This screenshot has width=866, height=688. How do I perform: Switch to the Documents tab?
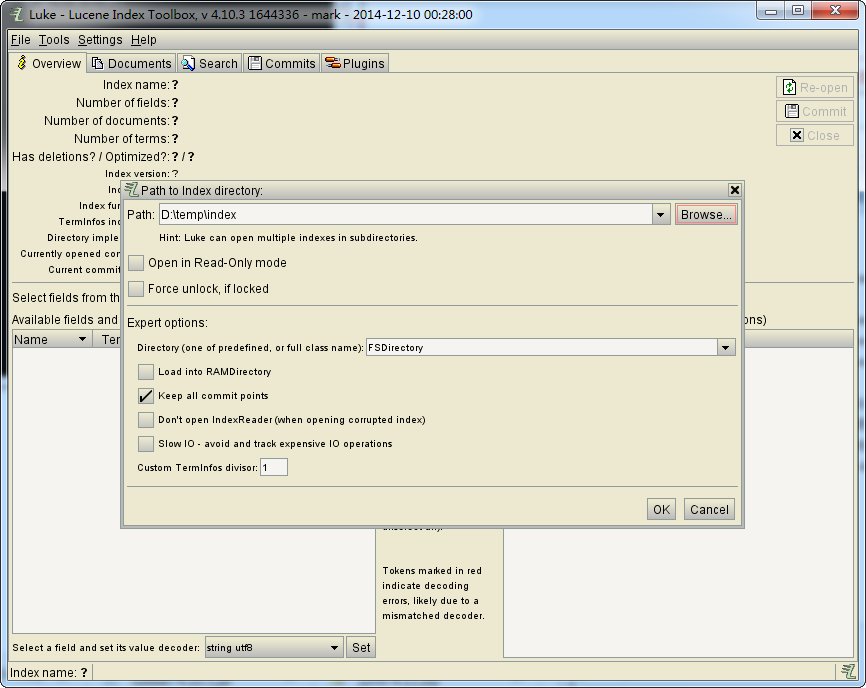(x=131, y=63)
